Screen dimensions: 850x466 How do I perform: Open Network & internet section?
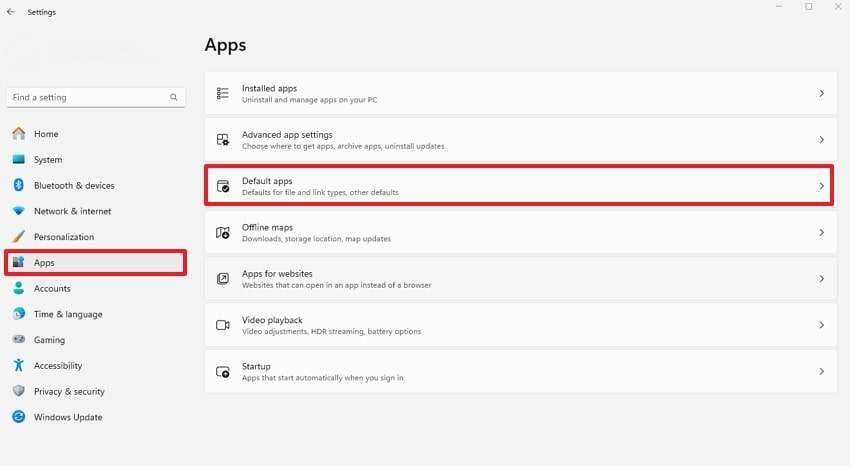95,211
